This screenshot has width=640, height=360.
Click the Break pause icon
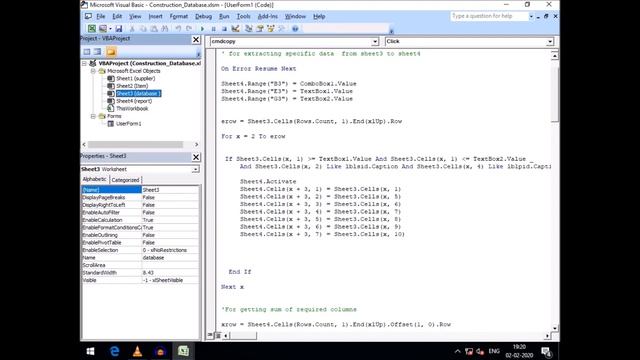click(213, 29)
